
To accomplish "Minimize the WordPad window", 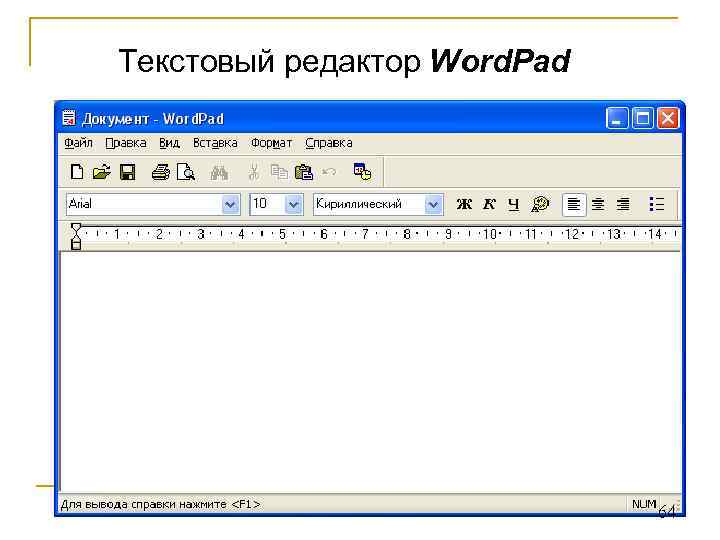I will coord(617,119).
